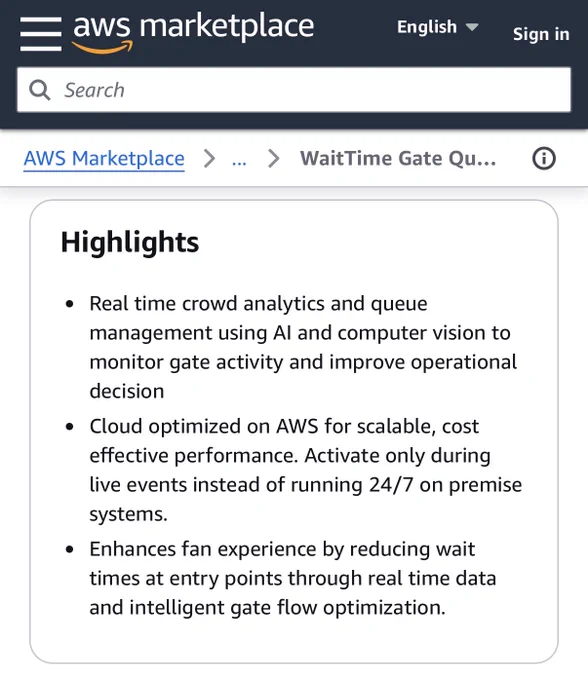Viewport: 588px width, 680px height.
Task: Follow the AWS Marketplace breadcrumb link
Action: point(104,159)
